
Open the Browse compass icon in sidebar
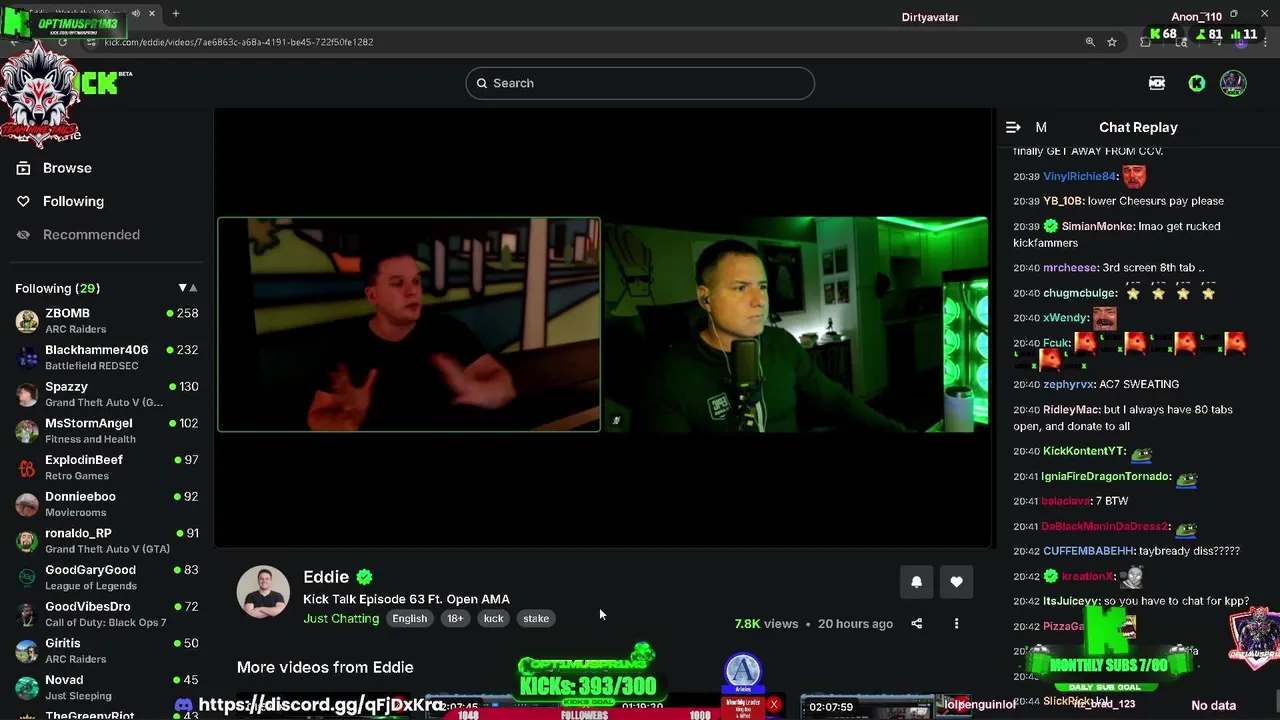pyautogui.click(x=23, y=168)
